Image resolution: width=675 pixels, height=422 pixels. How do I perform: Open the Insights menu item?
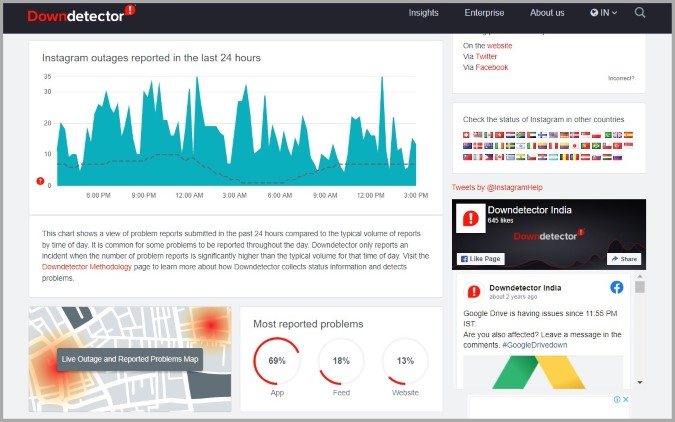[x=423, y=12]
